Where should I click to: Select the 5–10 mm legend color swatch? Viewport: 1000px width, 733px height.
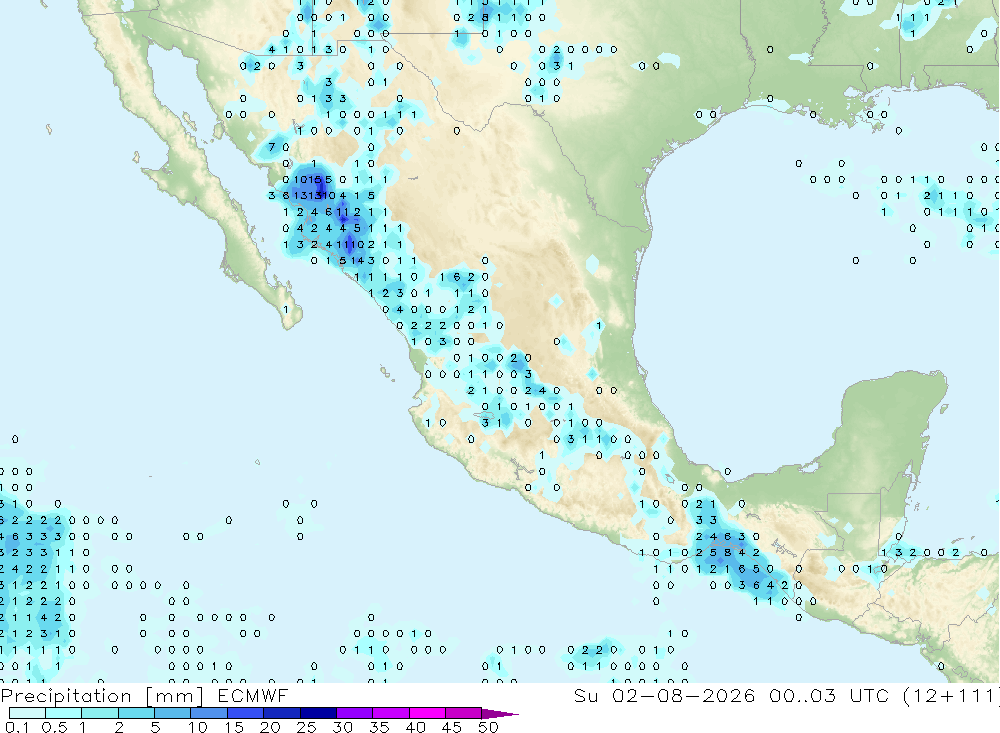click(x=173, y=713)
